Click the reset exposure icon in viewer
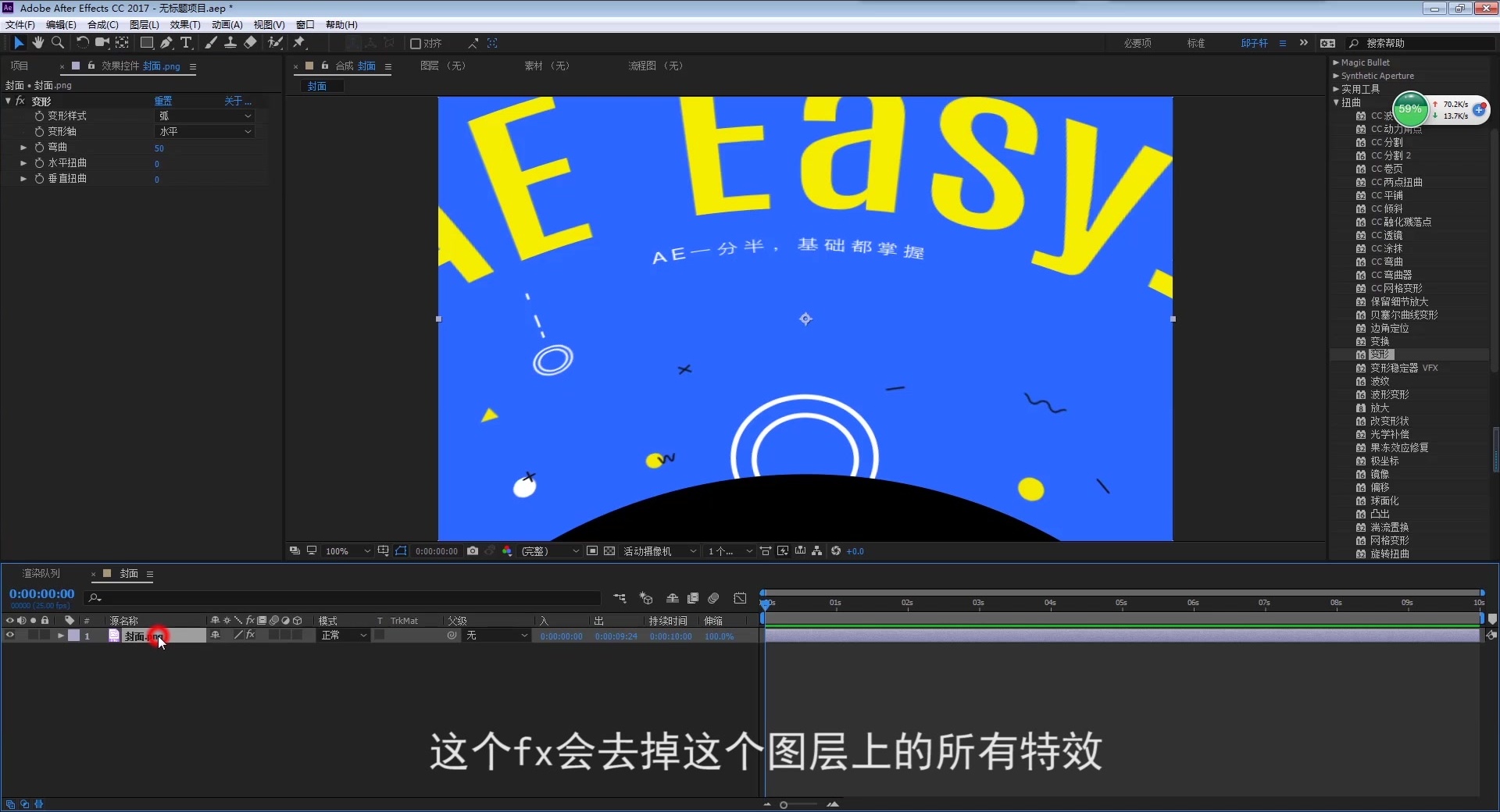1500x812 pixels. pyautogui.click(x=836, y=551)
